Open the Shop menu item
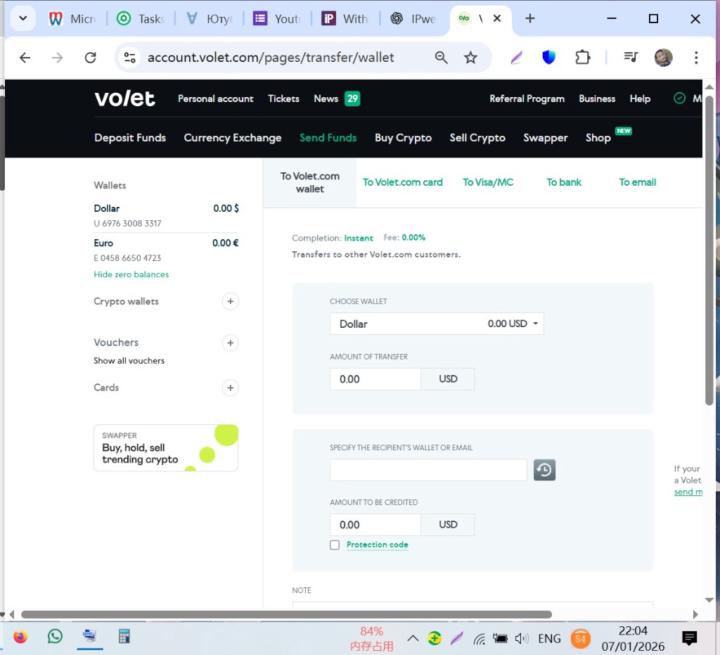 [598, 138]
